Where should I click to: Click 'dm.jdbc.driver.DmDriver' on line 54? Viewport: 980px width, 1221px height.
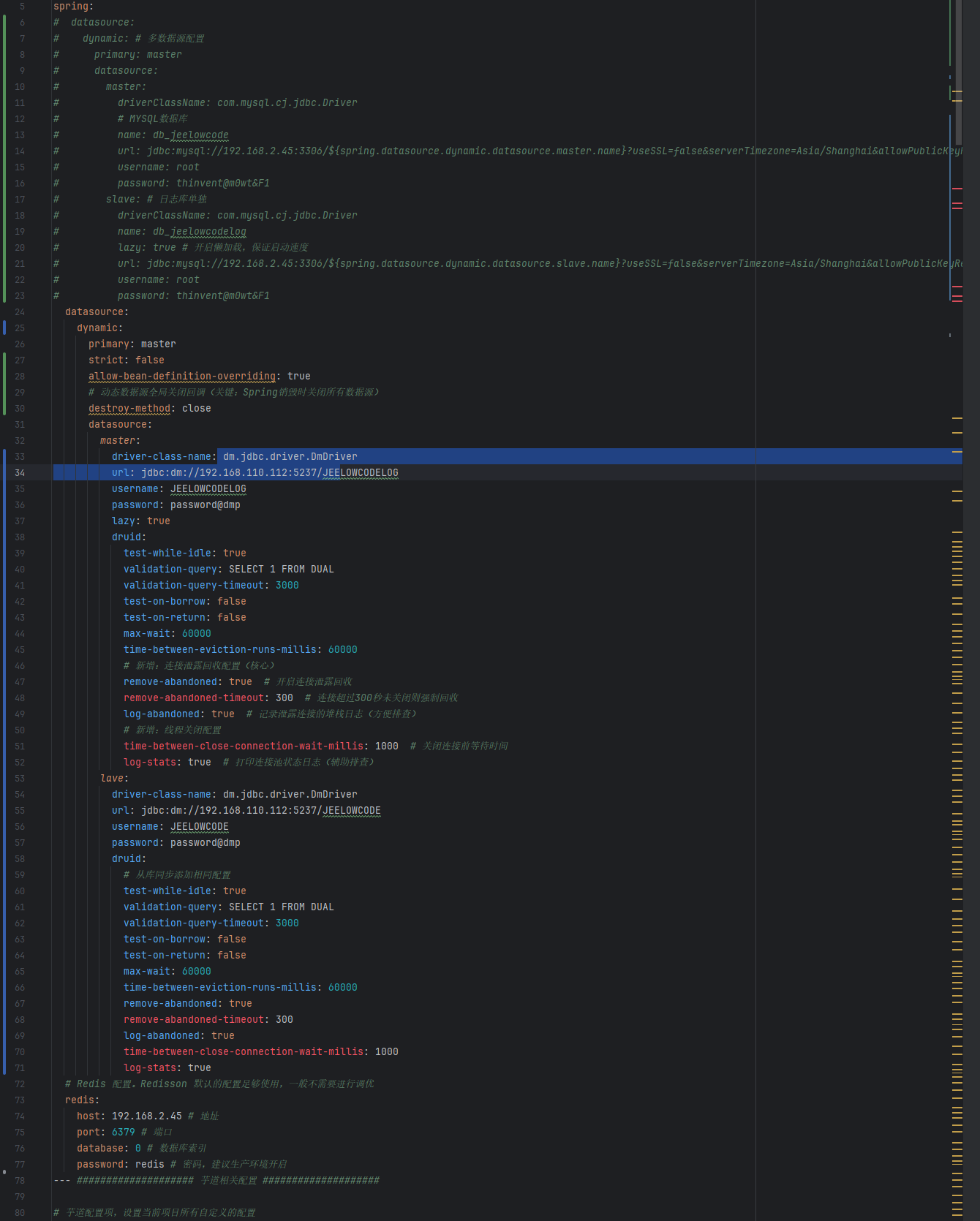[x=290, y=795]
